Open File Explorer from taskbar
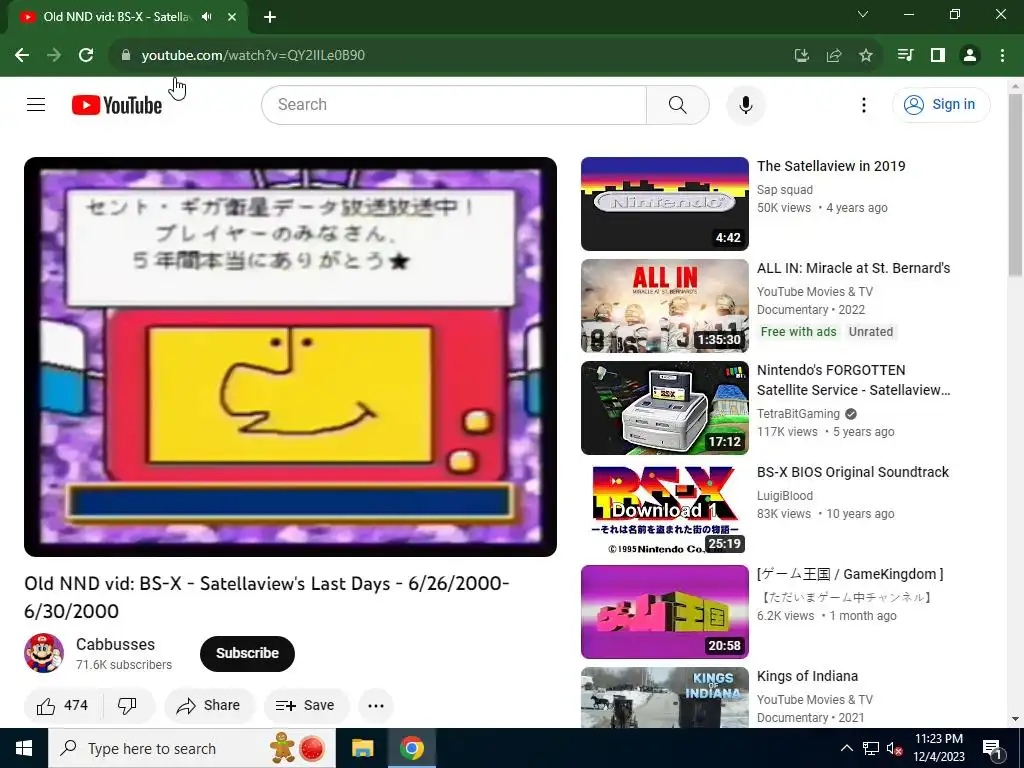Screen dimensions: 1024x768 pyautogui.click(x=362, y=748)
